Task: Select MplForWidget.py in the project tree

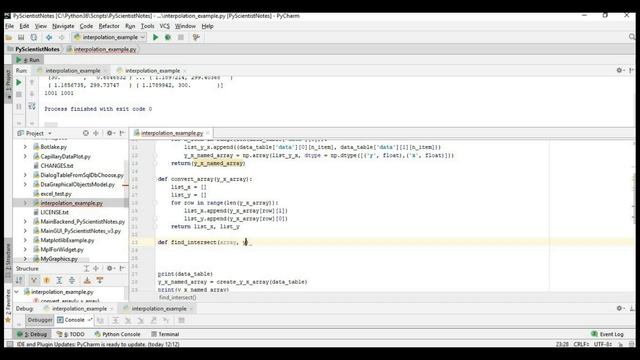Action: [62, 249]
